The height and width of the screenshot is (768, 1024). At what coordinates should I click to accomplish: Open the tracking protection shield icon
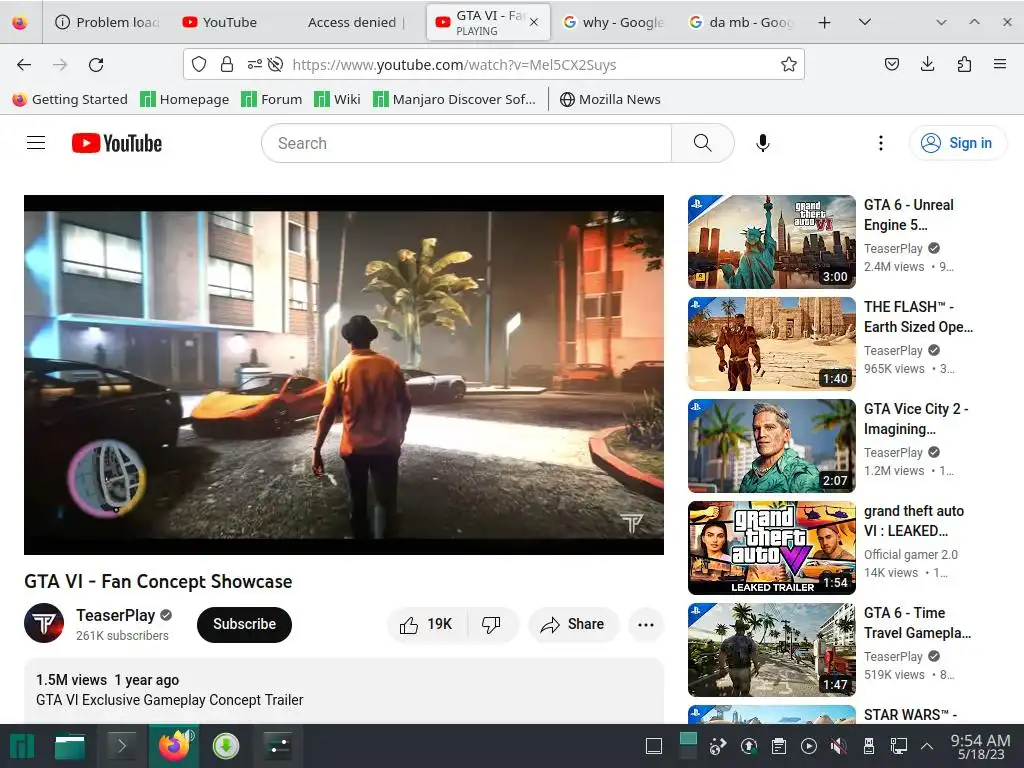(199, 65)
